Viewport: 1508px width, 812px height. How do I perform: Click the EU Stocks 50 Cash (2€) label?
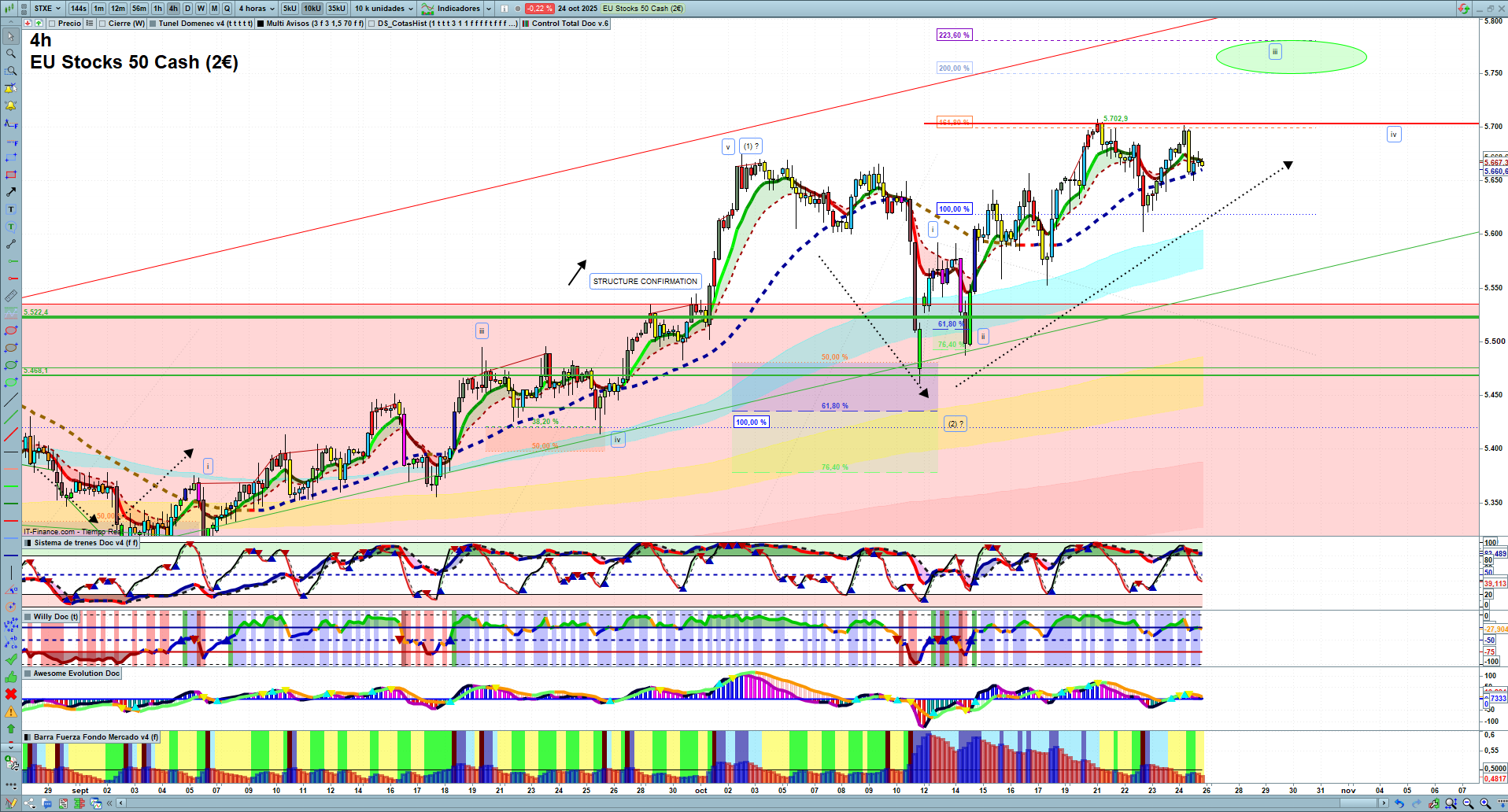(643, 9)
